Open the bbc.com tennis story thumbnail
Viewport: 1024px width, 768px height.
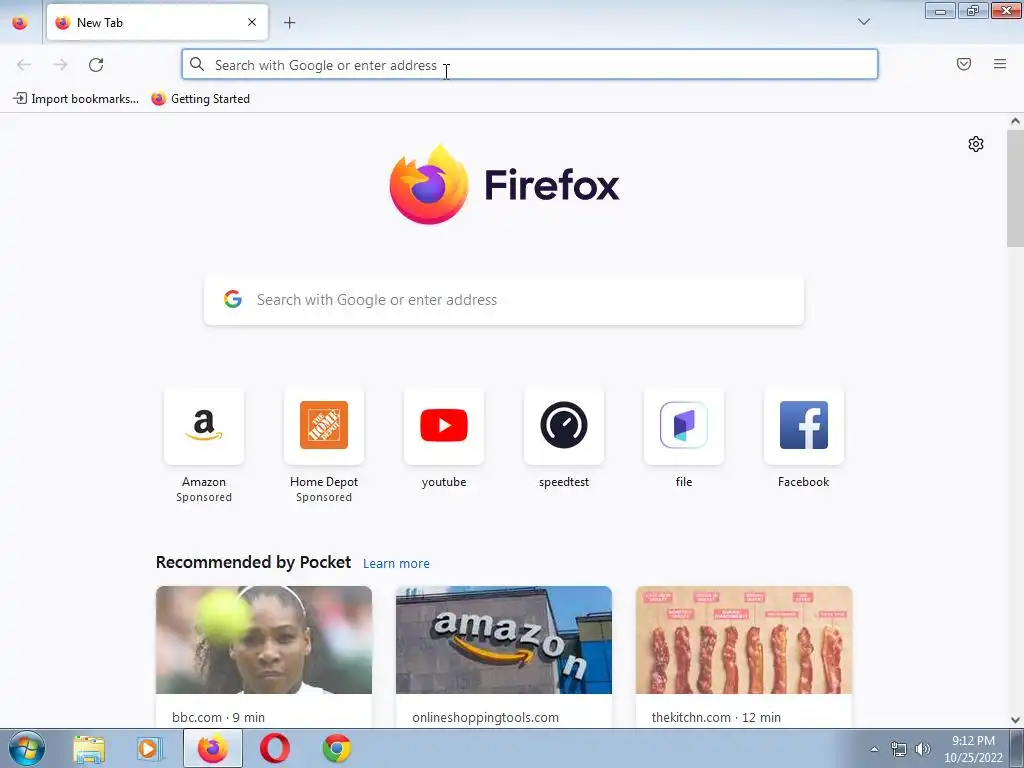(x=264, y=640)
